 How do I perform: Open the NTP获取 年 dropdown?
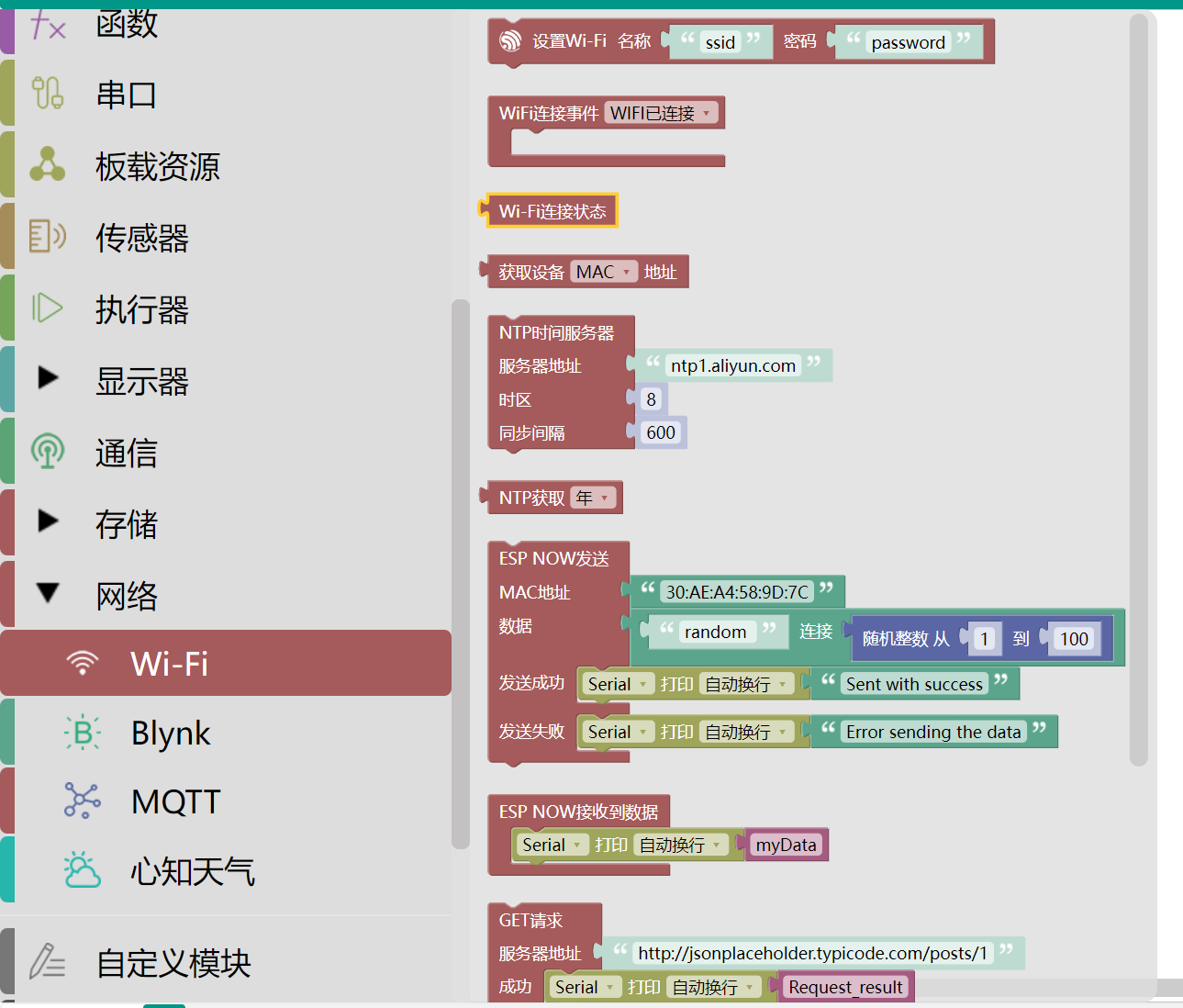click(593, 498)
